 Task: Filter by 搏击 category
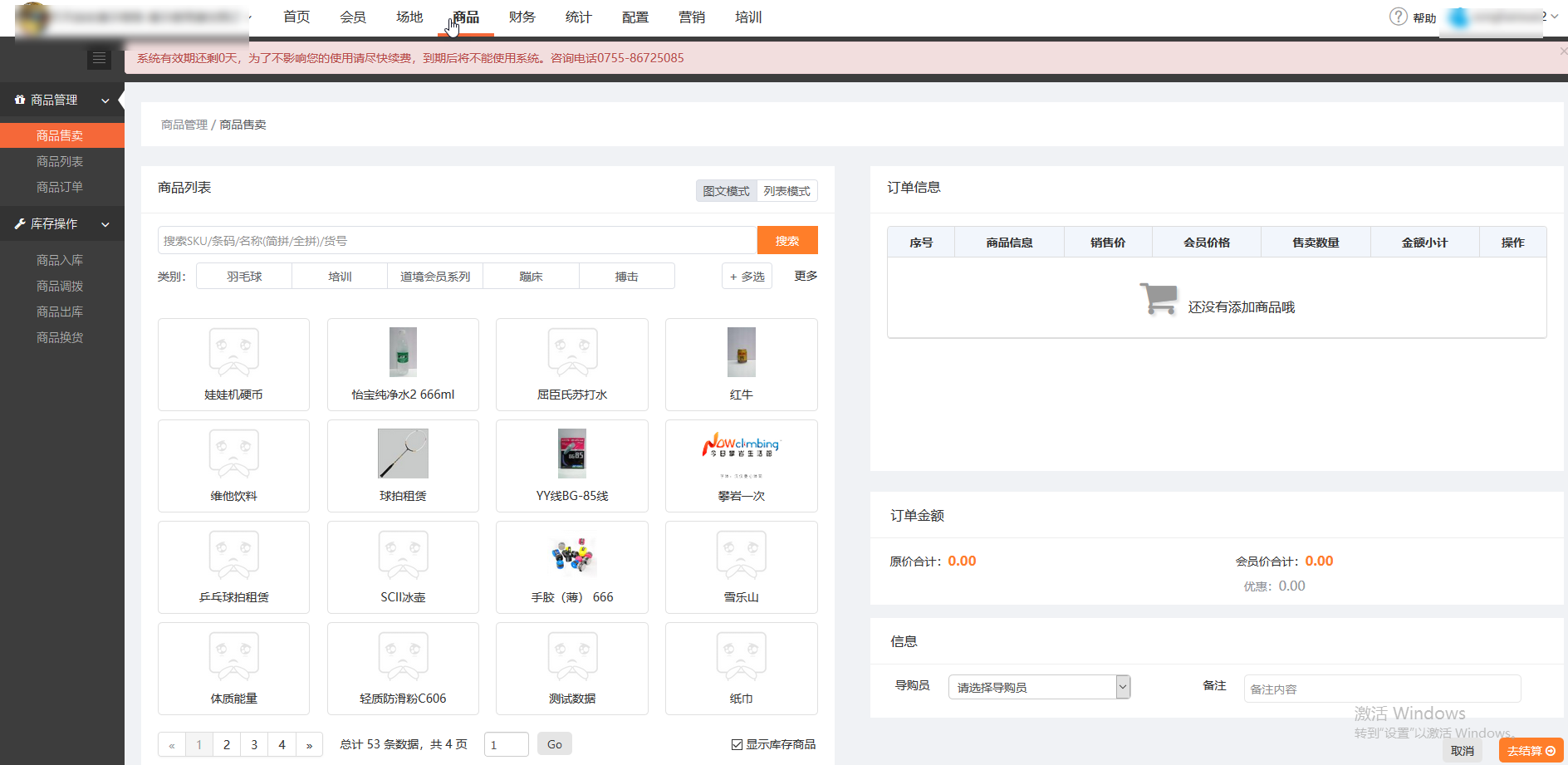626,277
